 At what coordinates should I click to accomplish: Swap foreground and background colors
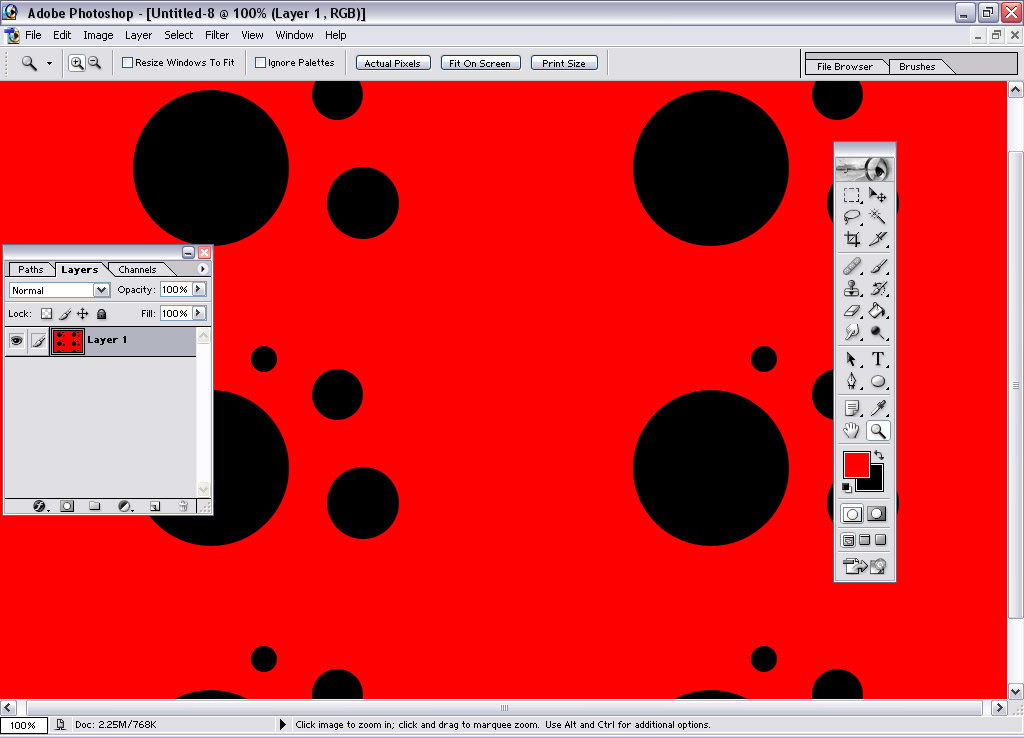[x=879, y=455]
